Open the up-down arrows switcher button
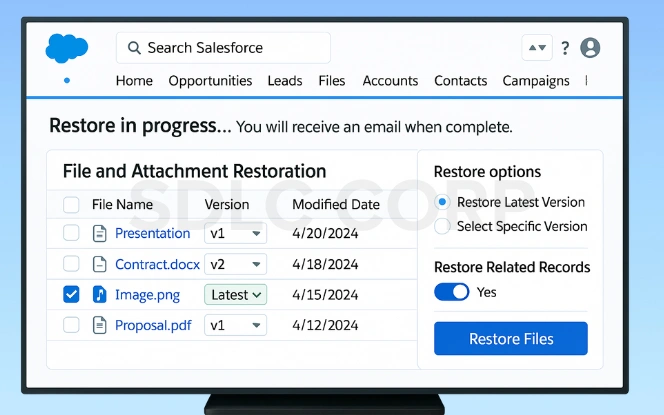664x415 pixels. (x=537, y=47)
